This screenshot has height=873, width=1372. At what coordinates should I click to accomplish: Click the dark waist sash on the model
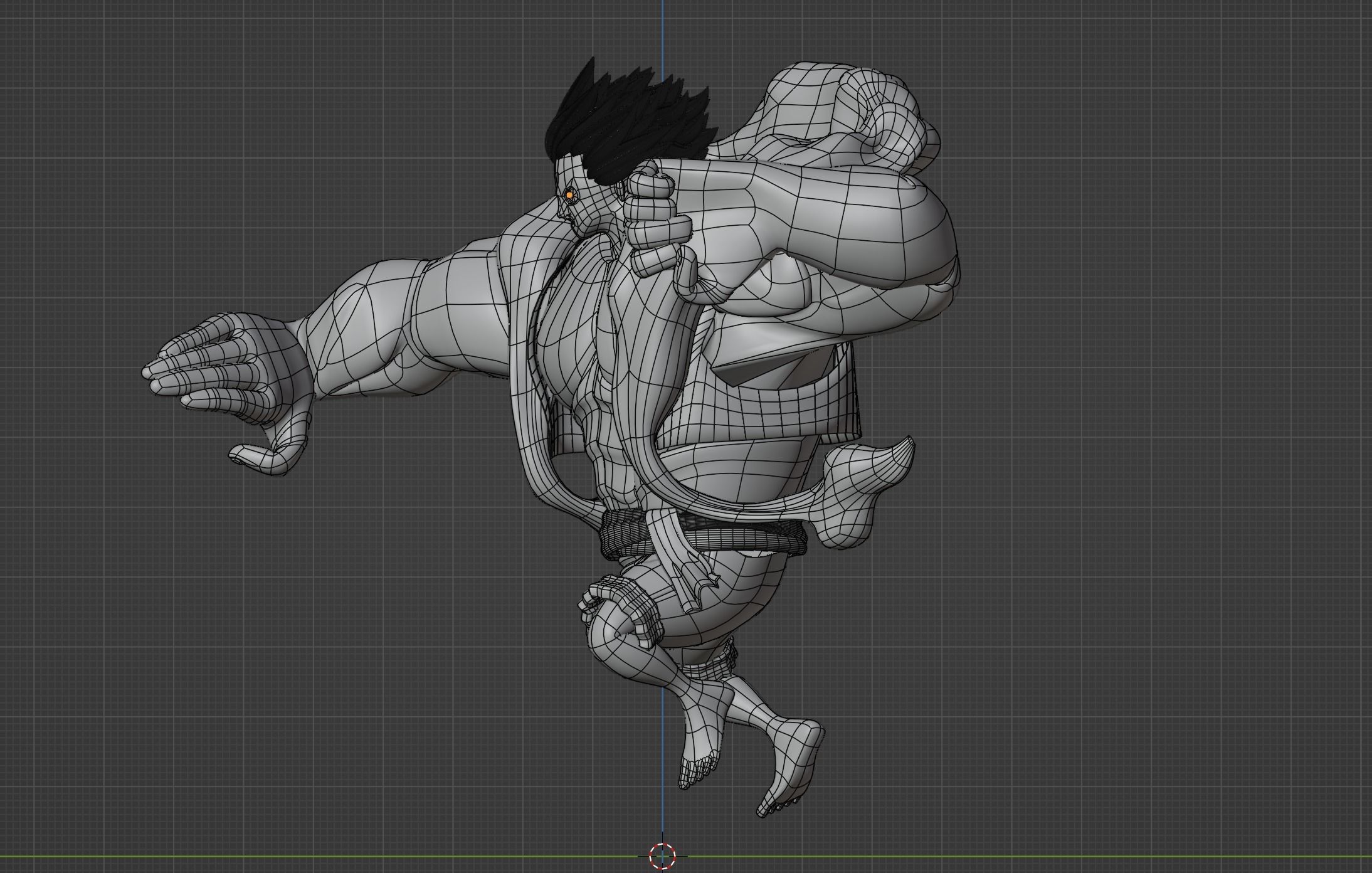click(x=702, y=533)
